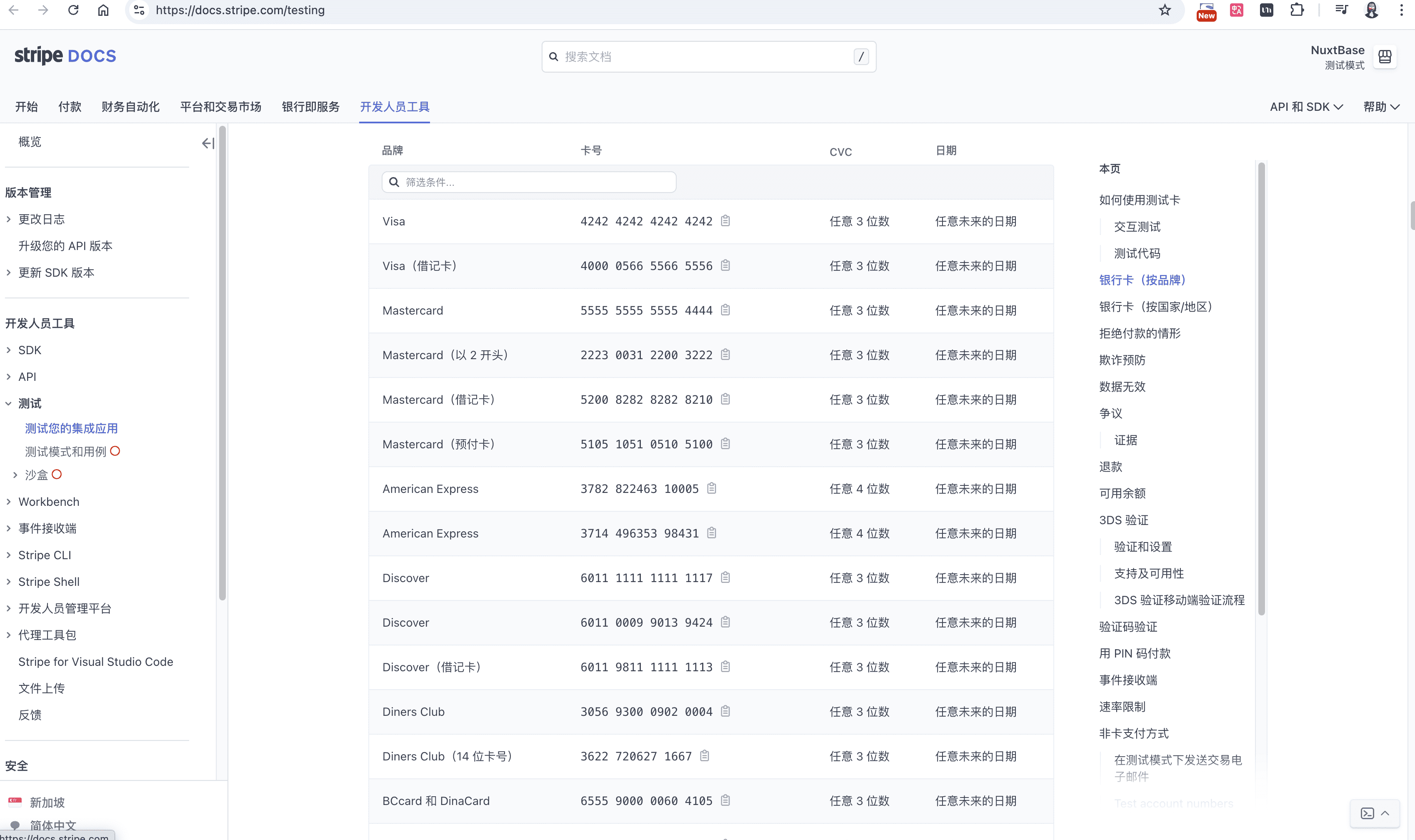Click the left sidebar scrollbar

222,362
